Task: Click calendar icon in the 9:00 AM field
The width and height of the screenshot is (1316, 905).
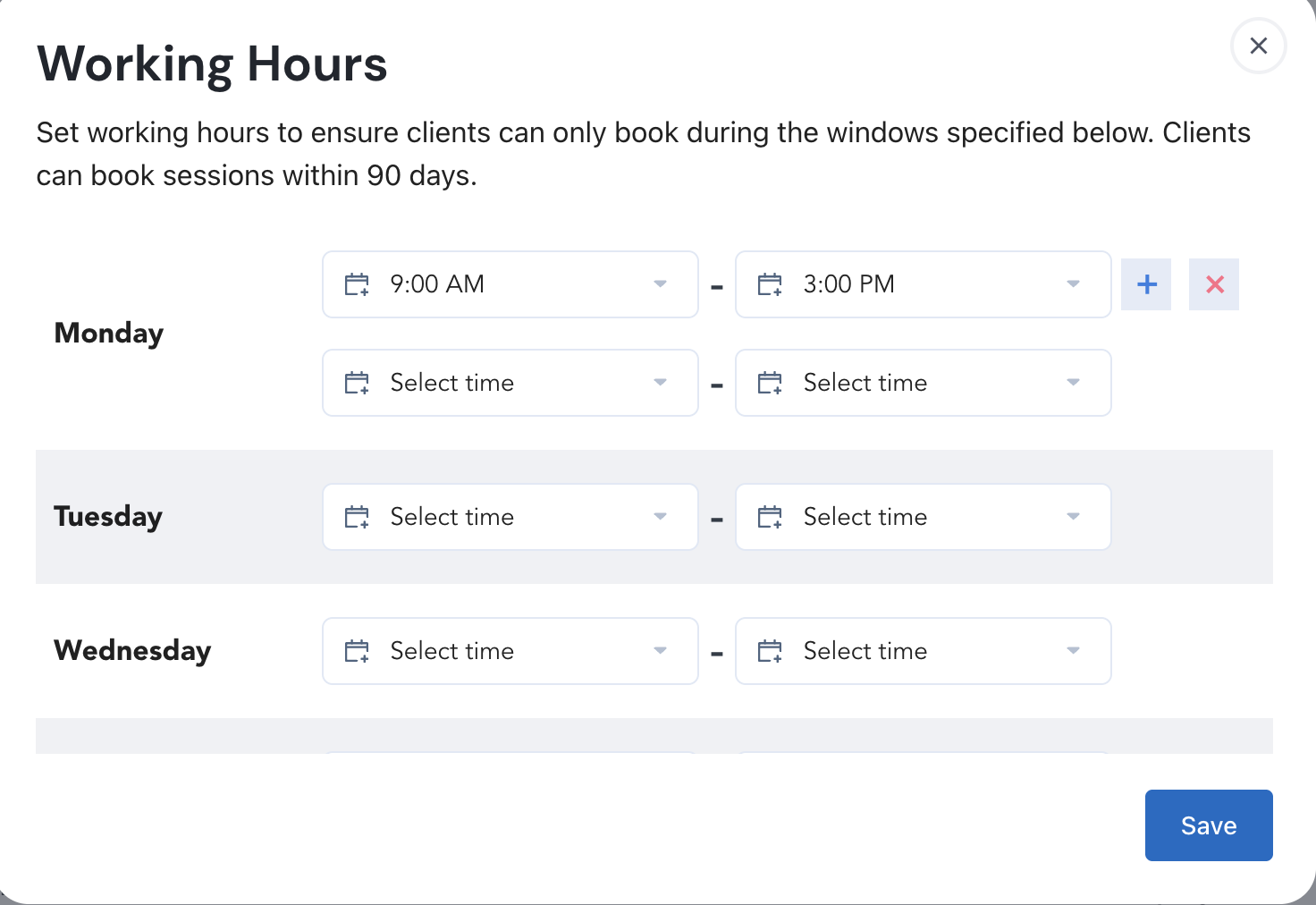Action: (x=357, y=284)
